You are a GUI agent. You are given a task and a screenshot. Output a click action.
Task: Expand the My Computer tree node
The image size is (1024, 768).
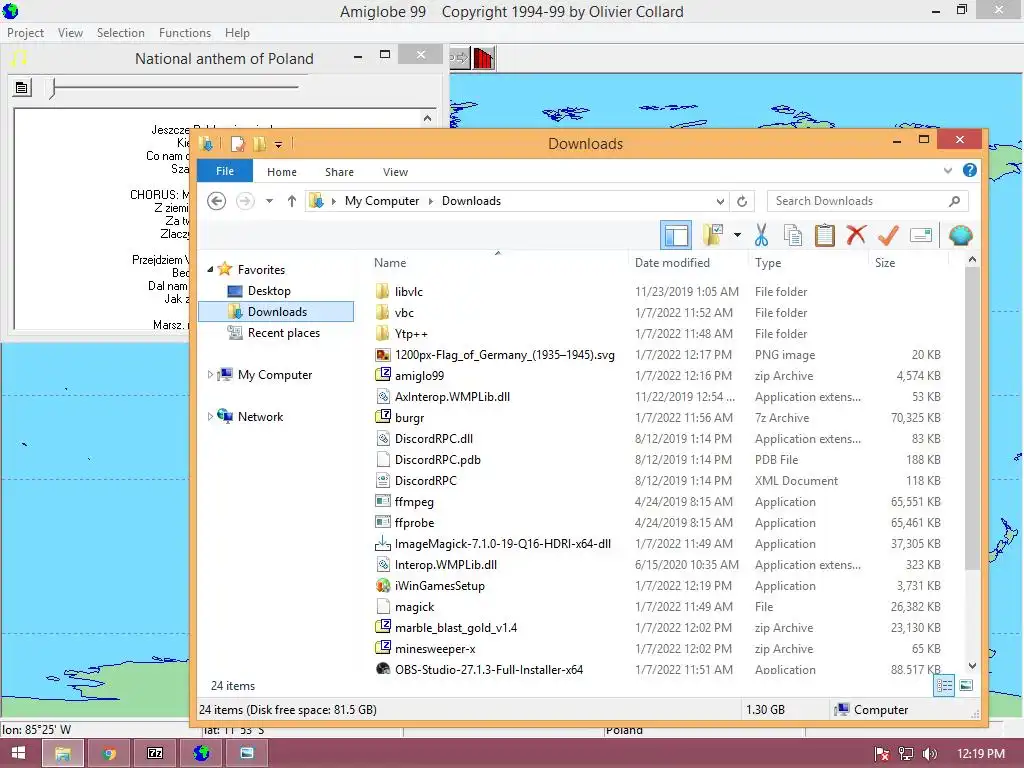pos(210,375)
